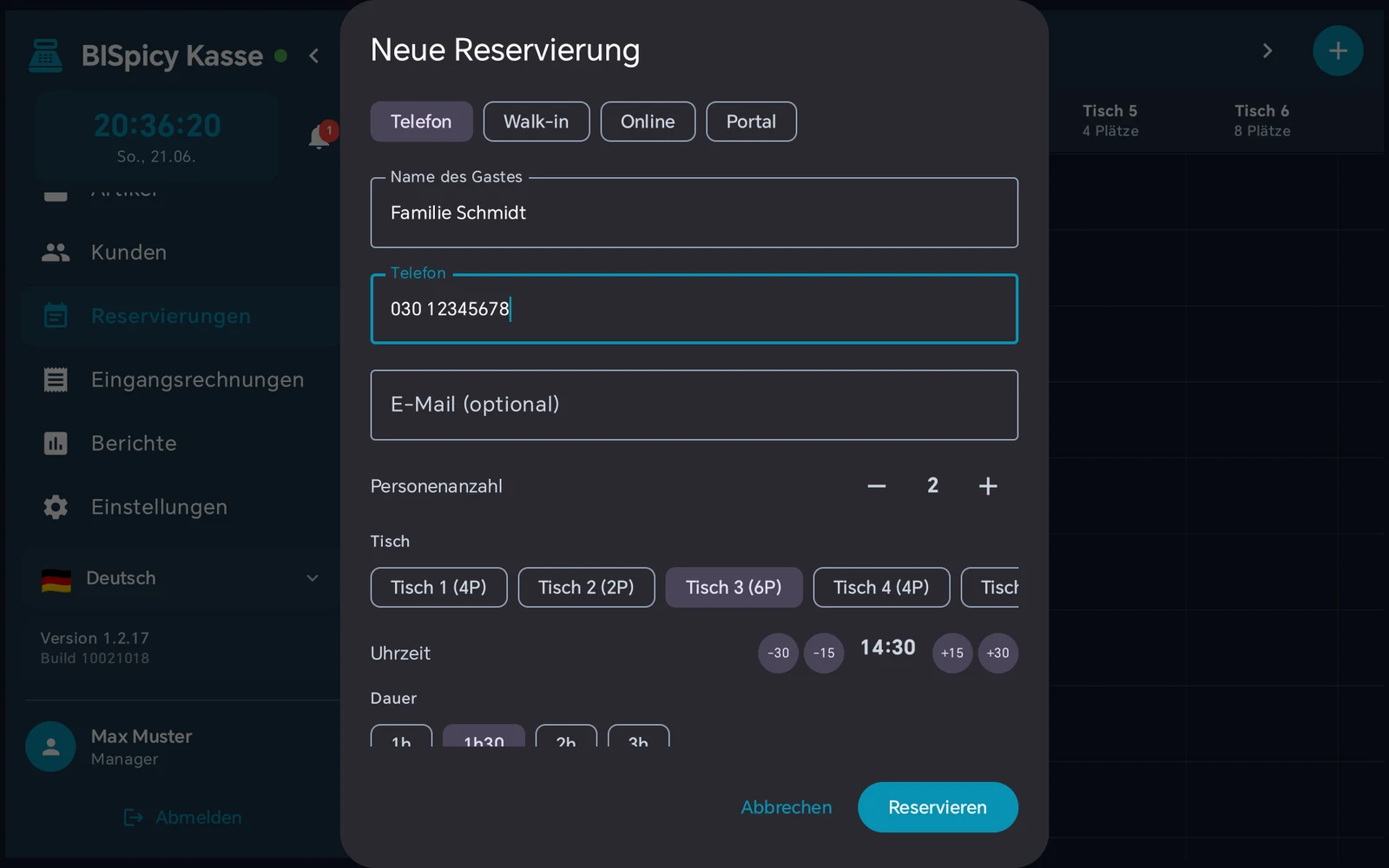This screenshot has height=868, width=1389.
Task: Click the Eingangsrechnungen receipt icon
Action: pos(56,379)
